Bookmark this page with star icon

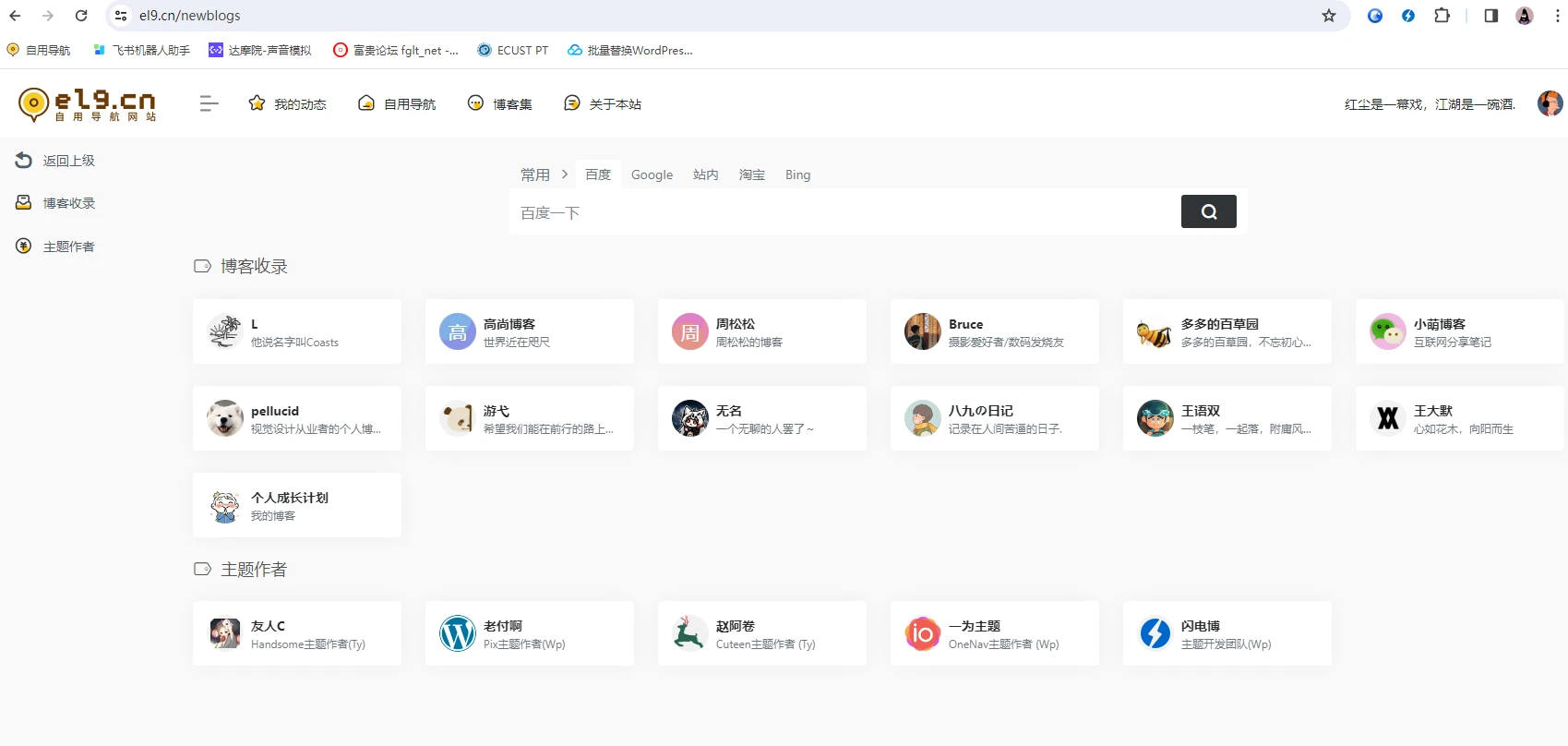point(1328,16)
